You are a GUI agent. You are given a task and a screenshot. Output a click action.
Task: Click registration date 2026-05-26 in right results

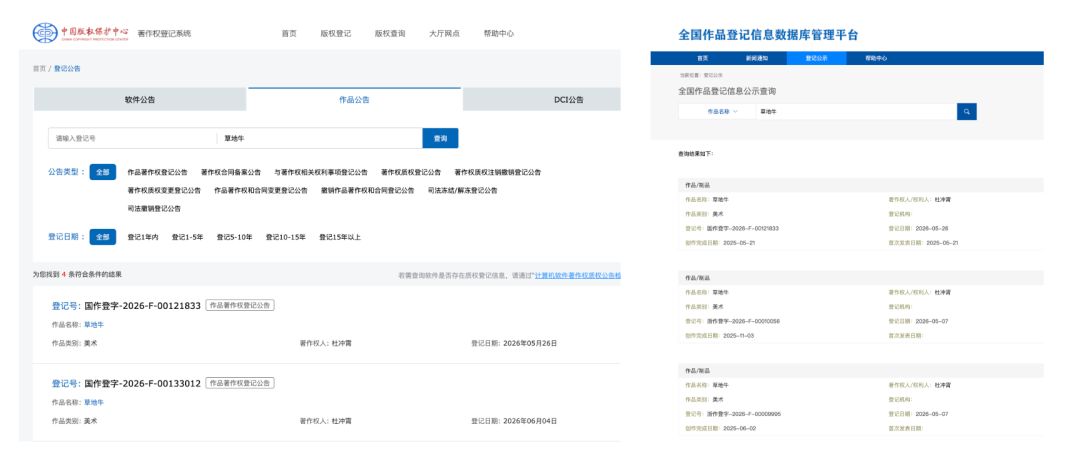[931, 228]
